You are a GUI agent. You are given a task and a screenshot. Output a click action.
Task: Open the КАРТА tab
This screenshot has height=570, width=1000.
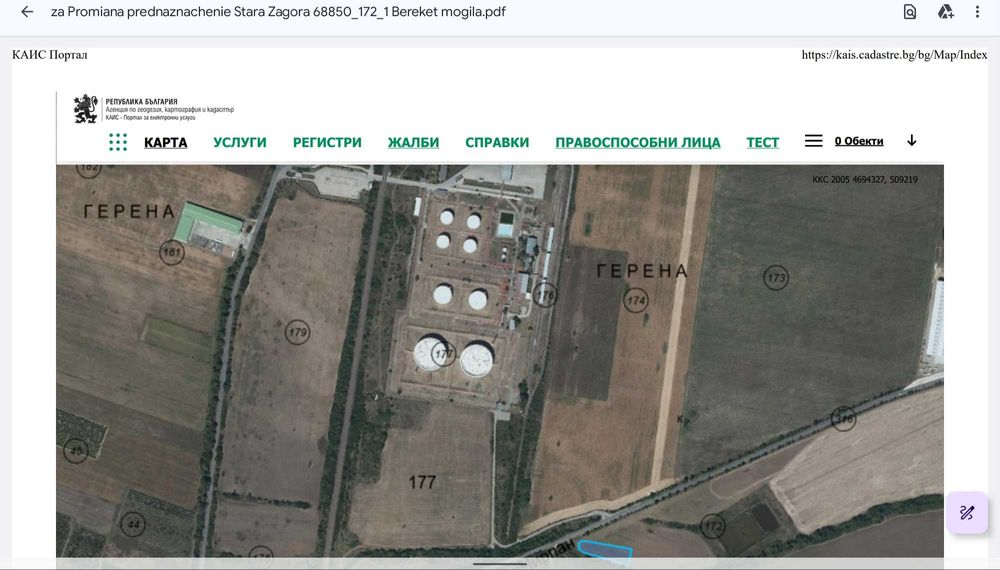[166, 142]
